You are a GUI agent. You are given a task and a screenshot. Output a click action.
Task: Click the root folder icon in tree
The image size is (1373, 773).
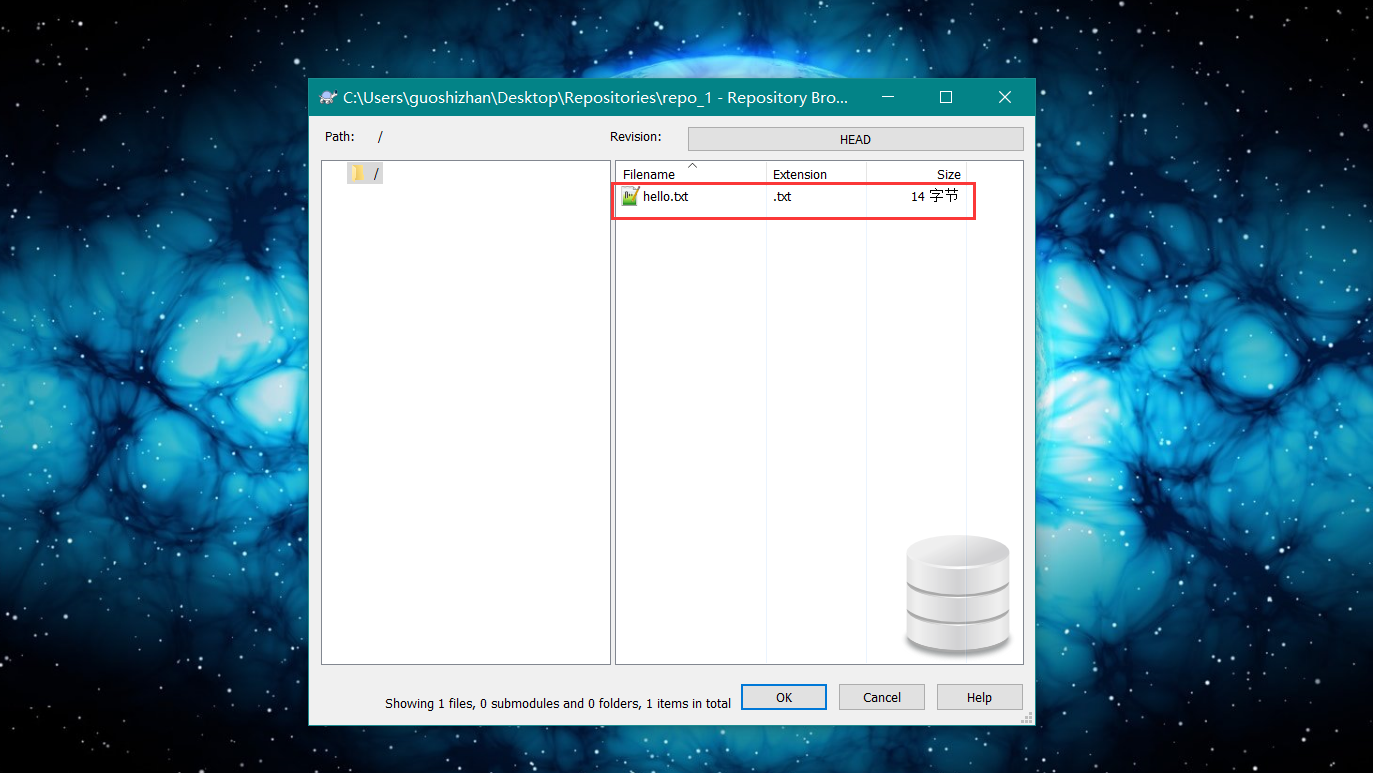coord(358,174)
